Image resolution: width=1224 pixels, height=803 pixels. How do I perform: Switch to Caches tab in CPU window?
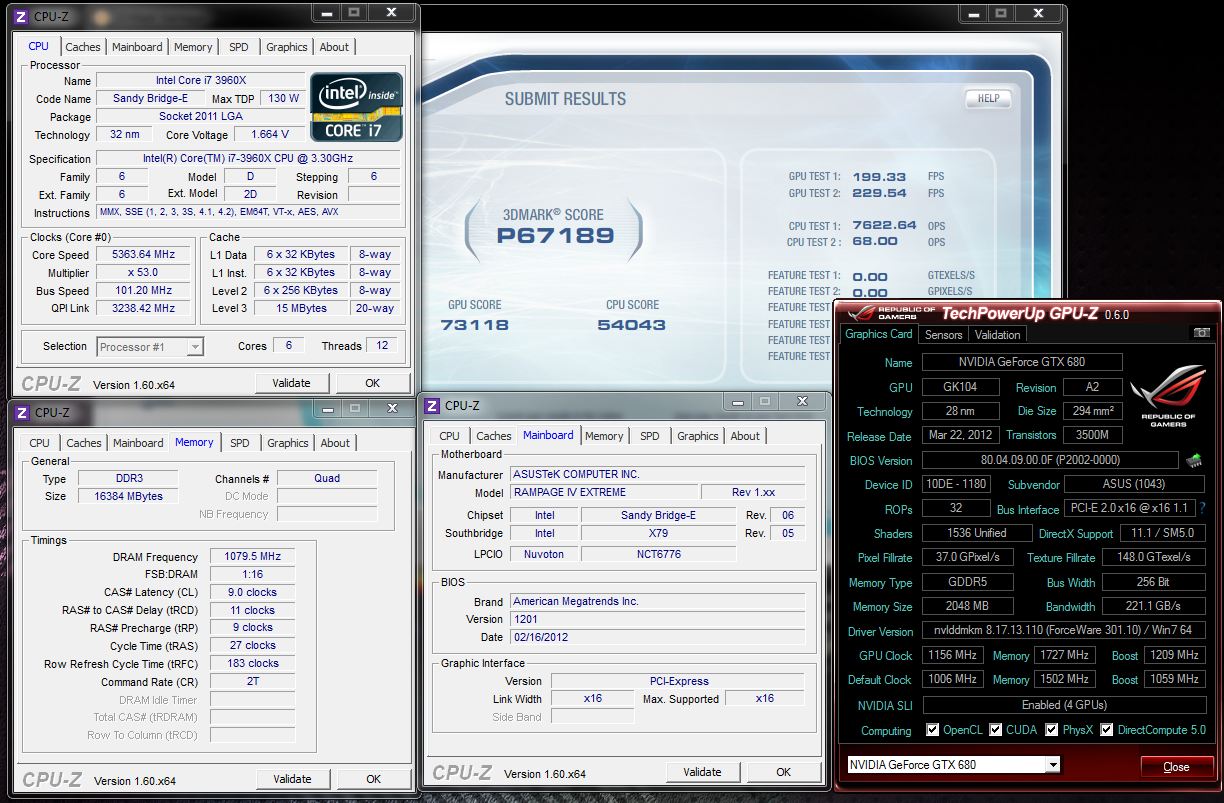point(83,47)
